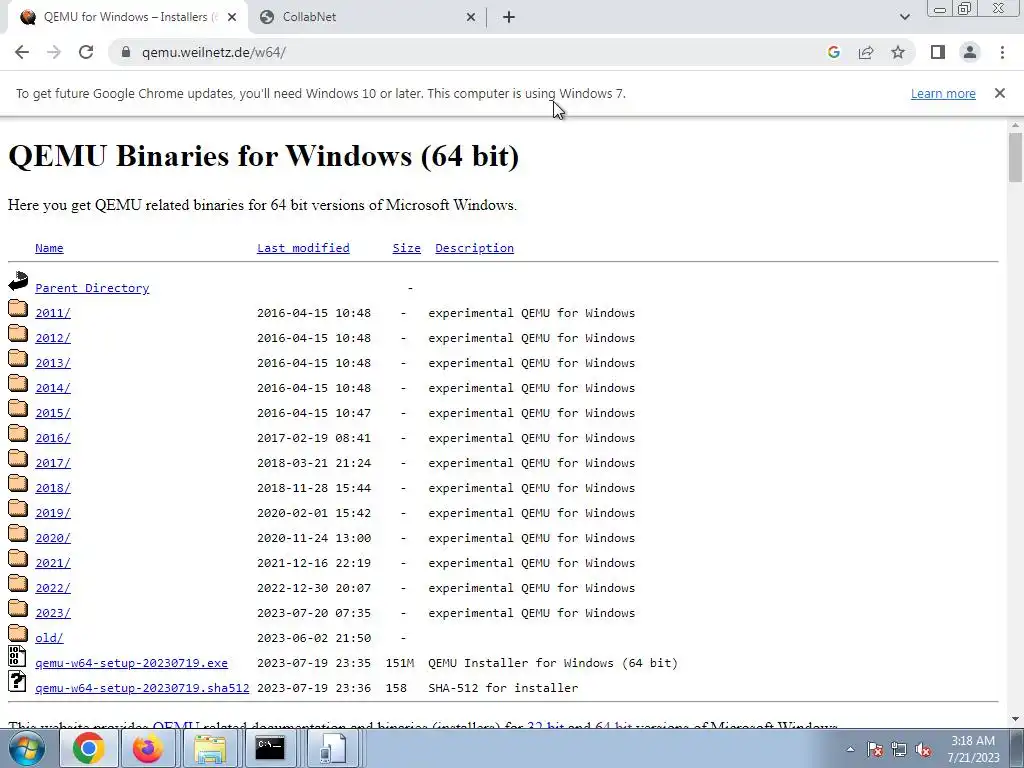Click the forward navigation arrow
This screenshot has height=768, width=1024.
(54, 52)
